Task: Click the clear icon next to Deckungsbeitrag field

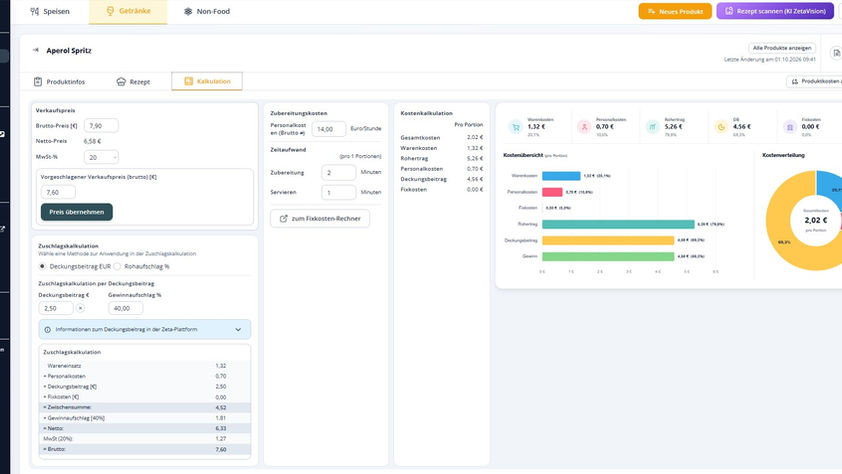Action: pyautogui.click(x=81, y=308)
